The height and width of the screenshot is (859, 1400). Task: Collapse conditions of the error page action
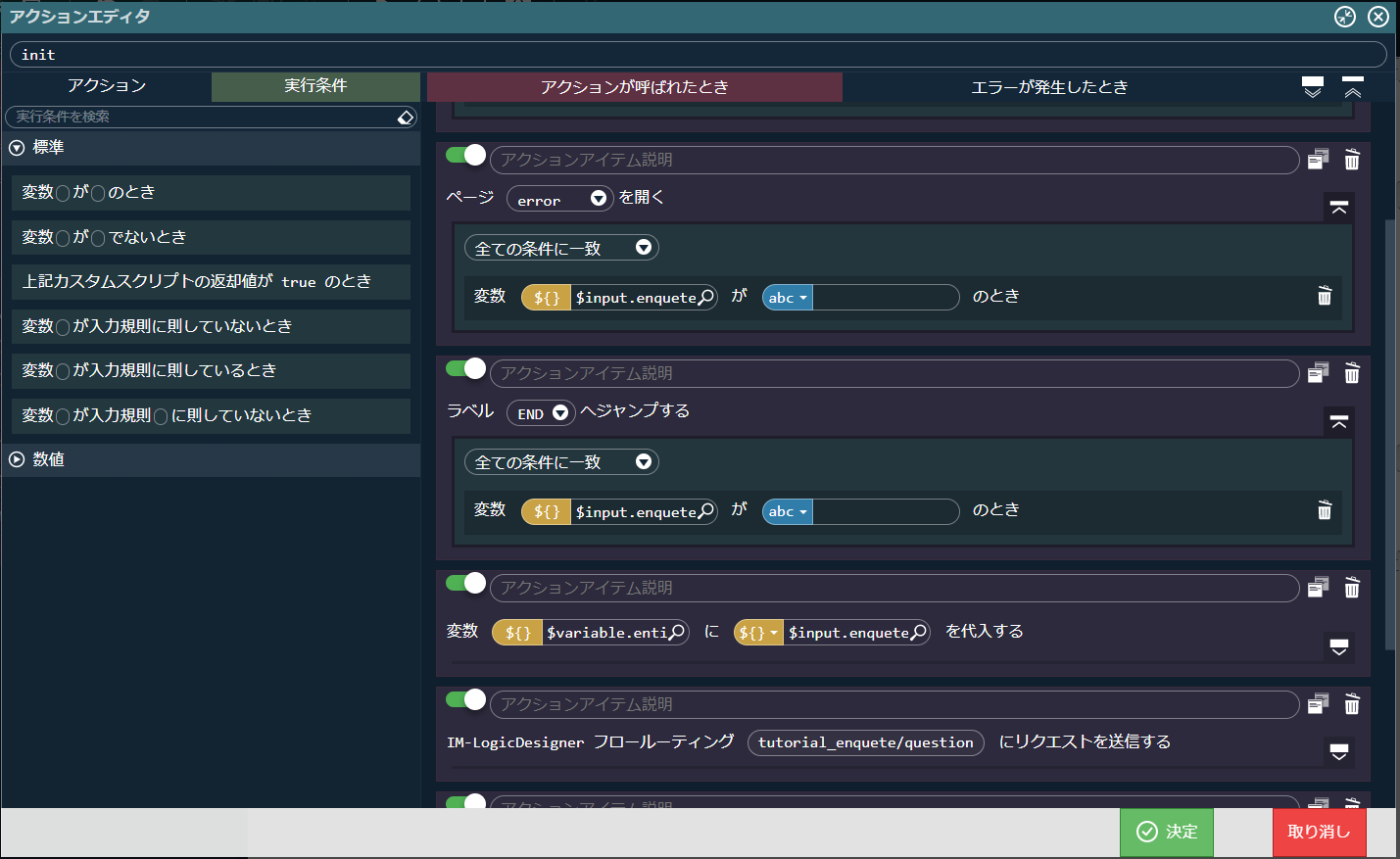1339,208
